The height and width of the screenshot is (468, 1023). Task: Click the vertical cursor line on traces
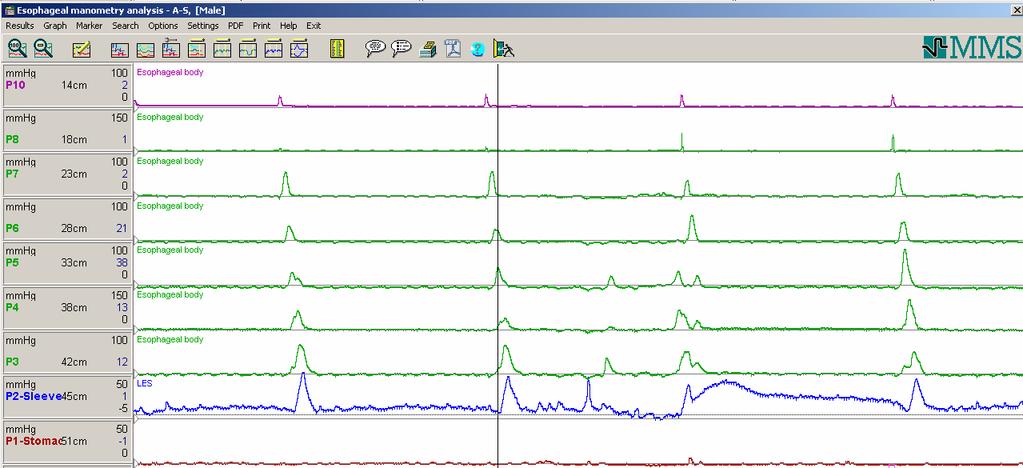pyautogui.click(x=498, y=264)
